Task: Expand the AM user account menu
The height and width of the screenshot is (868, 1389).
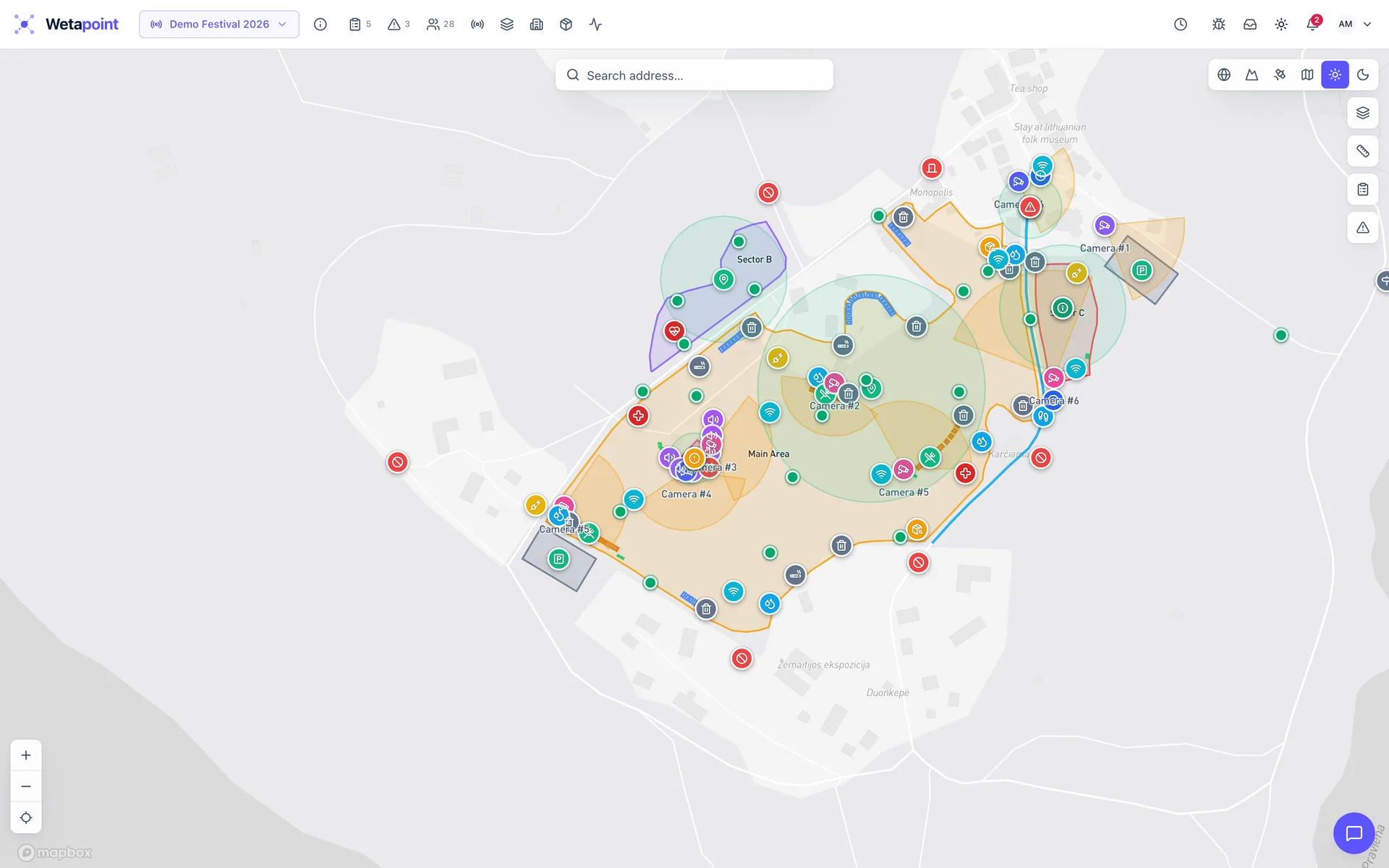Action: (1354, 24)
